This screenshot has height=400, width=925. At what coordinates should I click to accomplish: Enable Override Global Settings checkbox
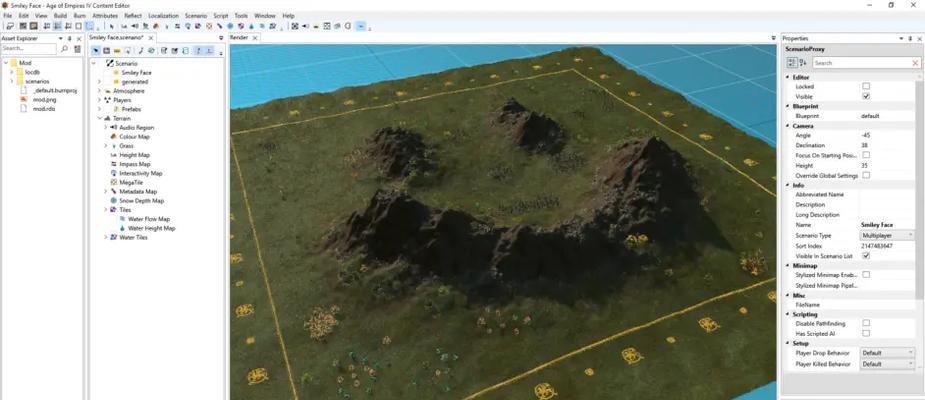point(866,175)
